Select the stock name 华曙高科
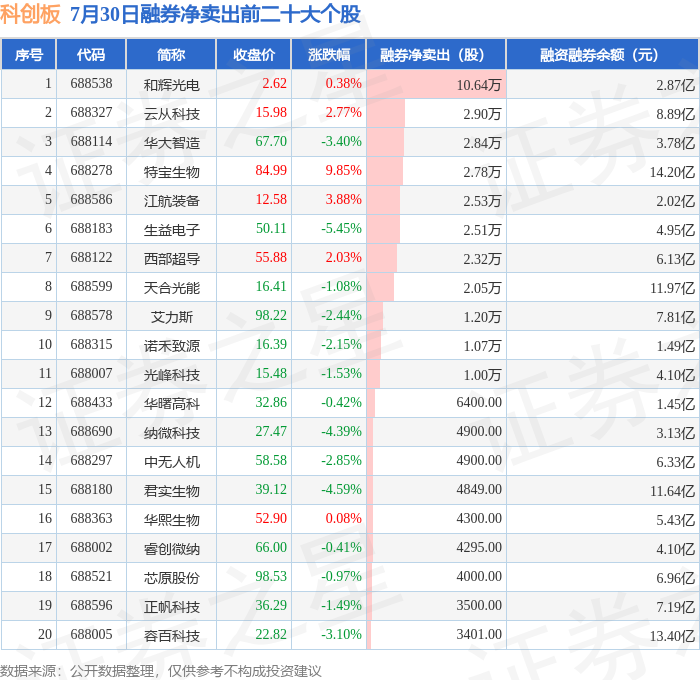The image size is (700, 680). (x=171, y=404)
